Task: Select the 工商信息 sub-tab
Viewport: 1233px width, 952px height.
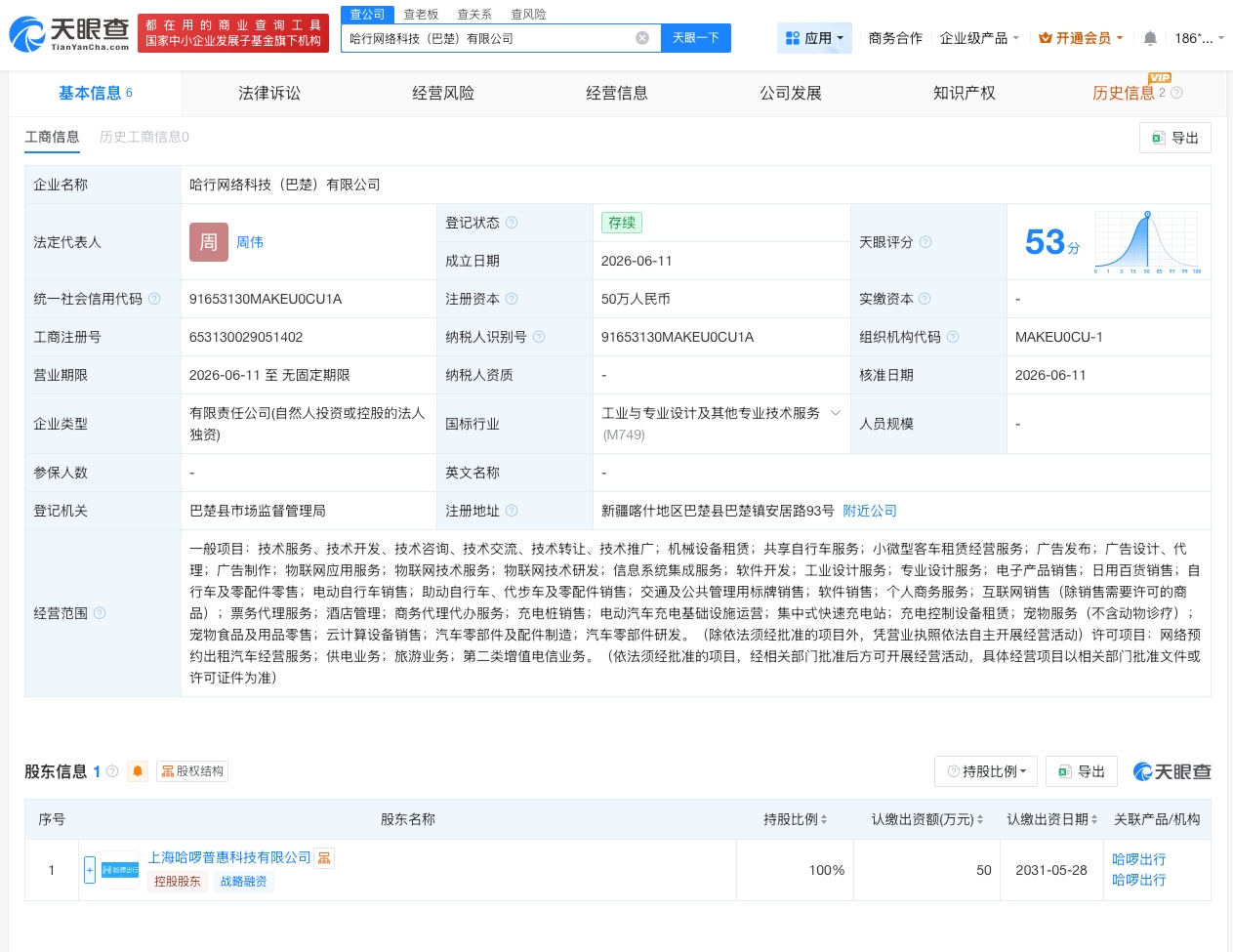Action: coord(52,137)
